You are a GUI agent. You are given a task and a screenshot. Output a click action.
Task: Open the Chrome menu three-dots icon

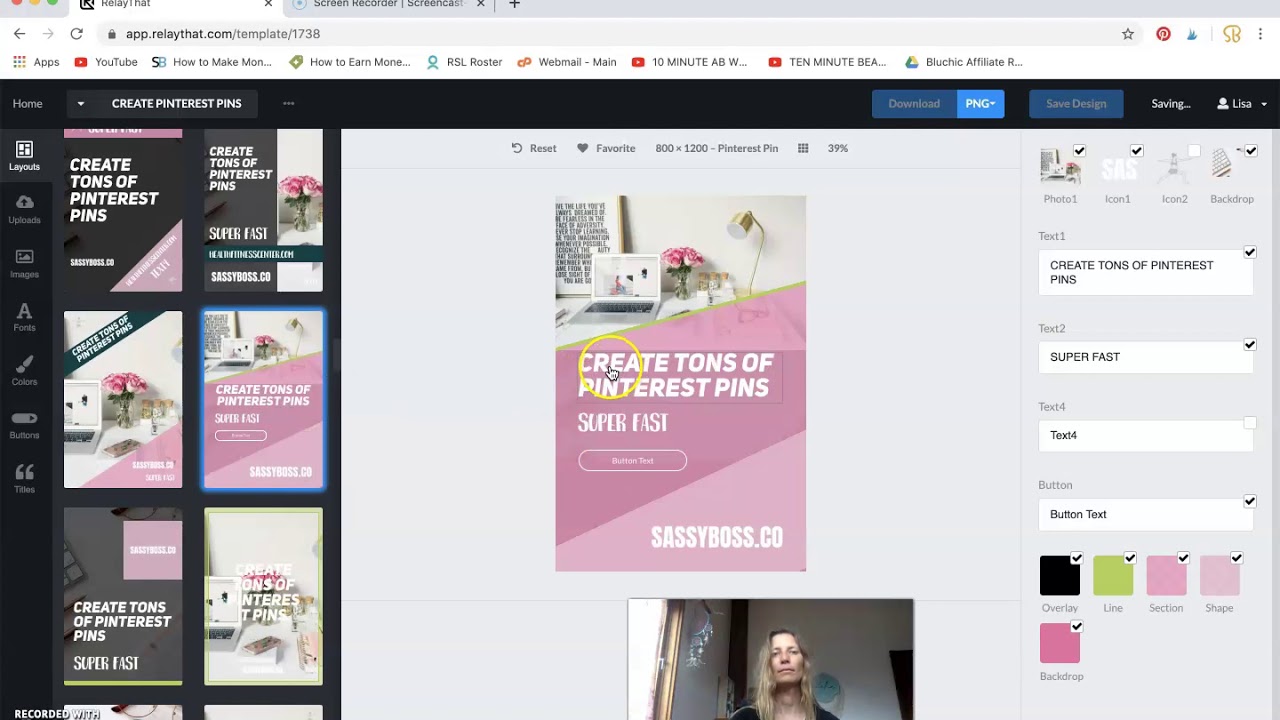tap(1261, 34)
